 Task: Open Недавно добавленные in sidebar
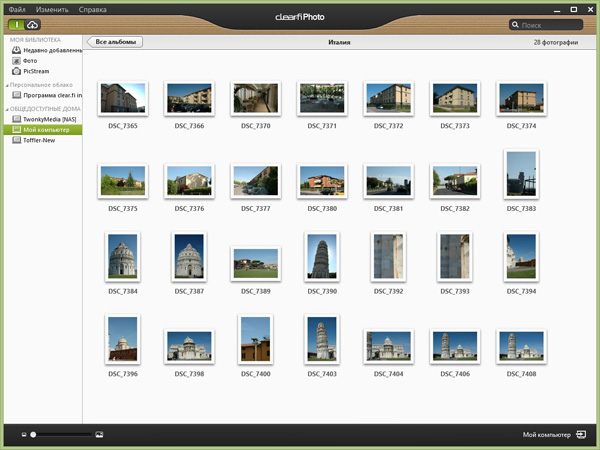[x=45, y=50]
